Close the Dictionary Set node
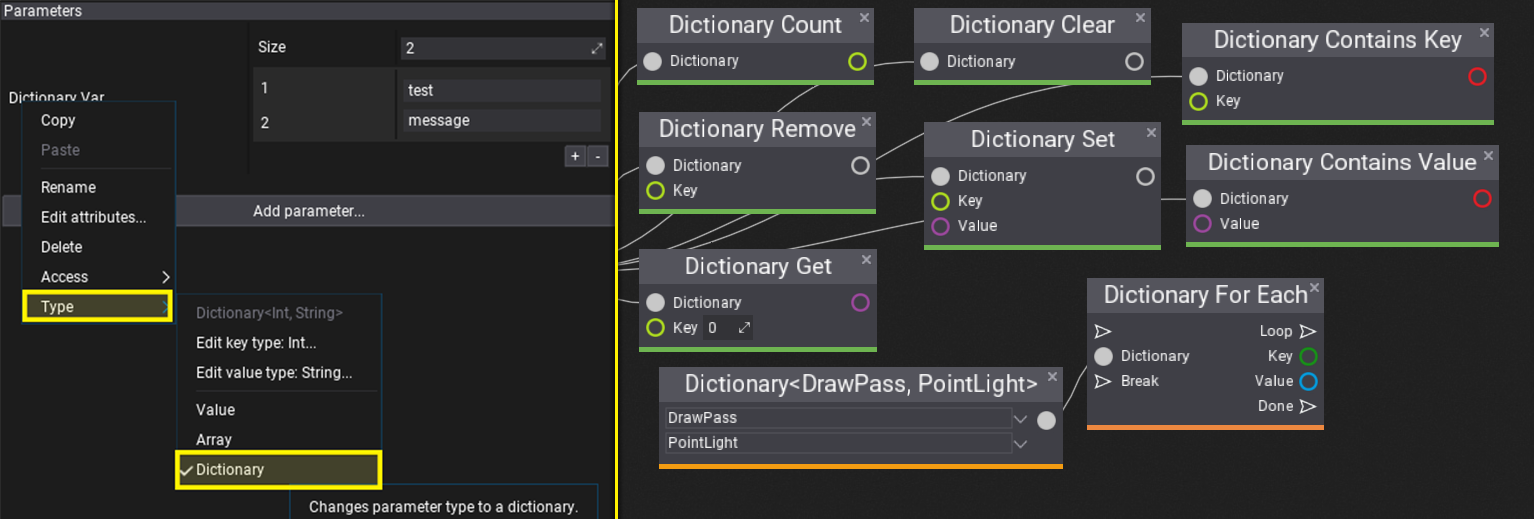 tap(1151, 132)
